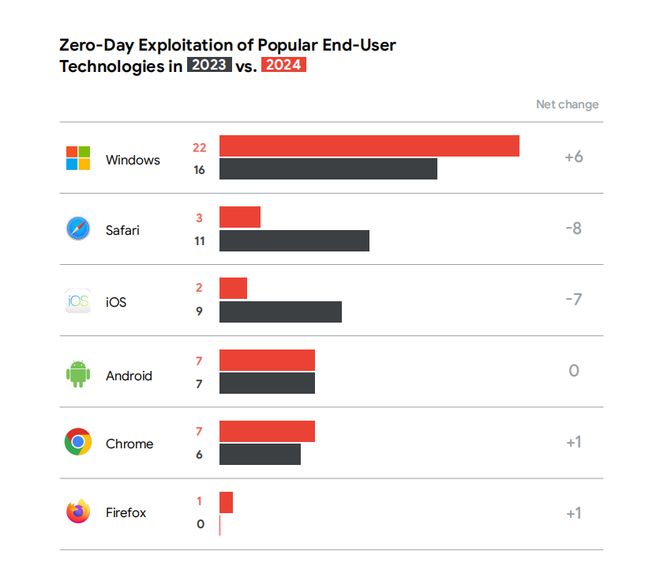Click the Windows logo icon
The height and width of the screenshot is (578, 660).
click(78, 158)
